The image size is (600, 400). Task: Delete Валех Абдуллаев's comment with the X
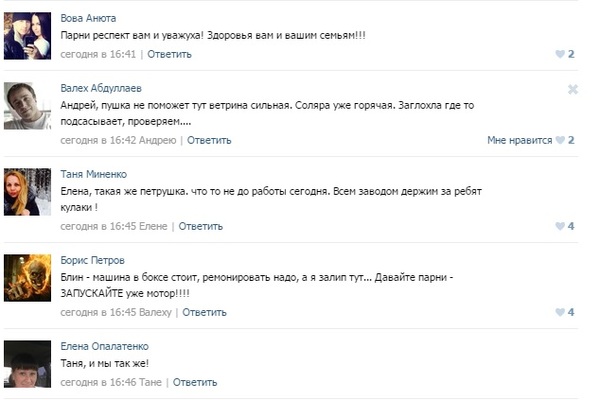pyautogui.click(x=573, y=89)
